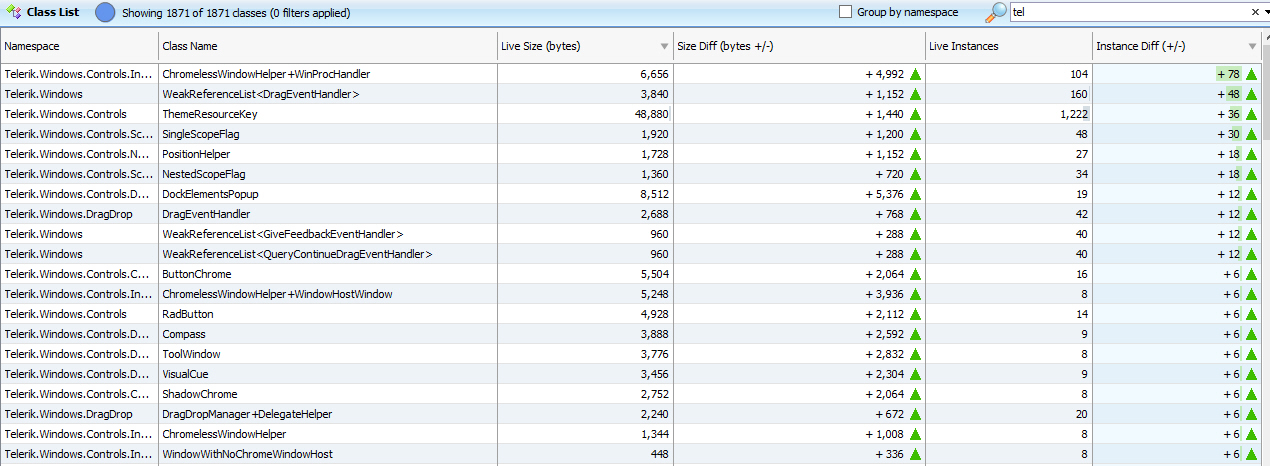Screen dimensions: 1270x466
Task: Open the Instance Diff column filter arrow
Action: (x=1253, y=47)
